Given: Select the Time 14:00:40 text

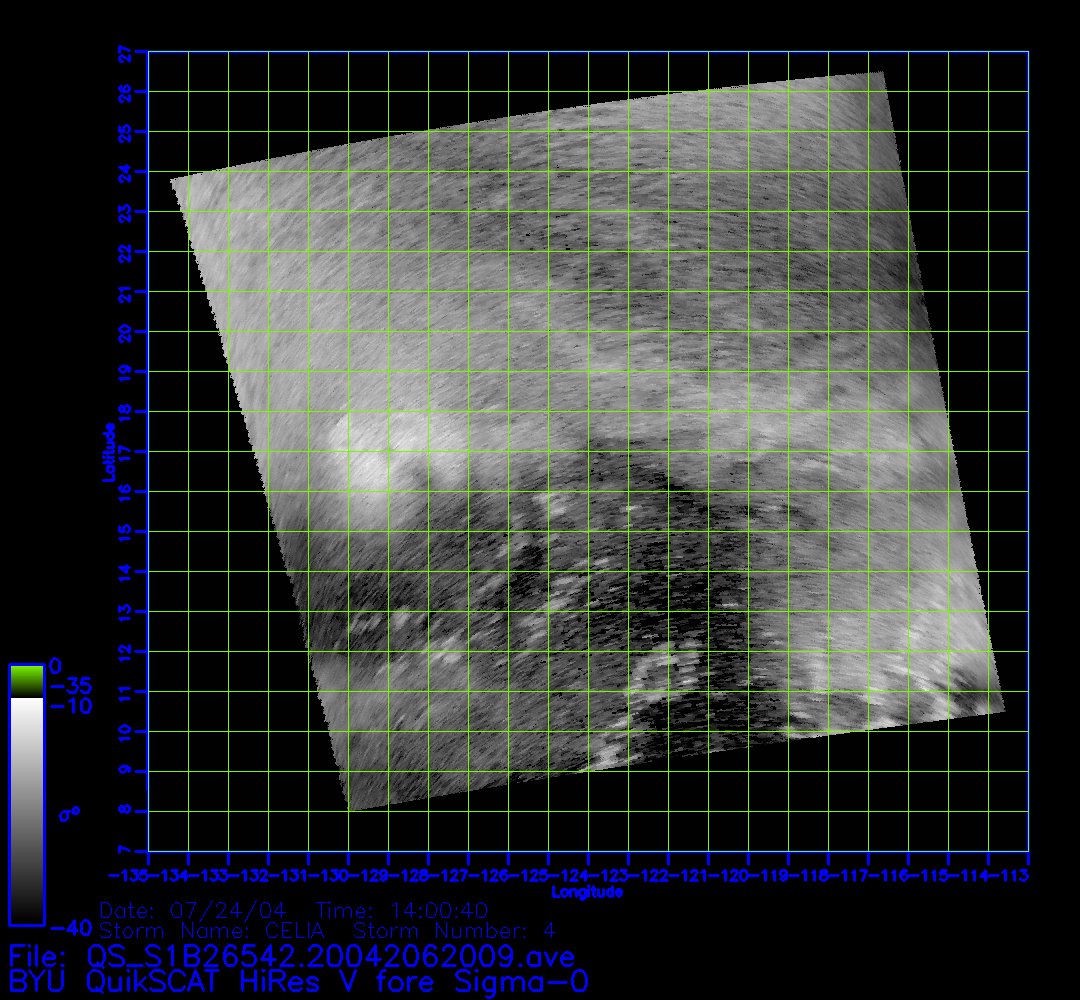Looking at the screenshot, I should click(x=402, y=911).
